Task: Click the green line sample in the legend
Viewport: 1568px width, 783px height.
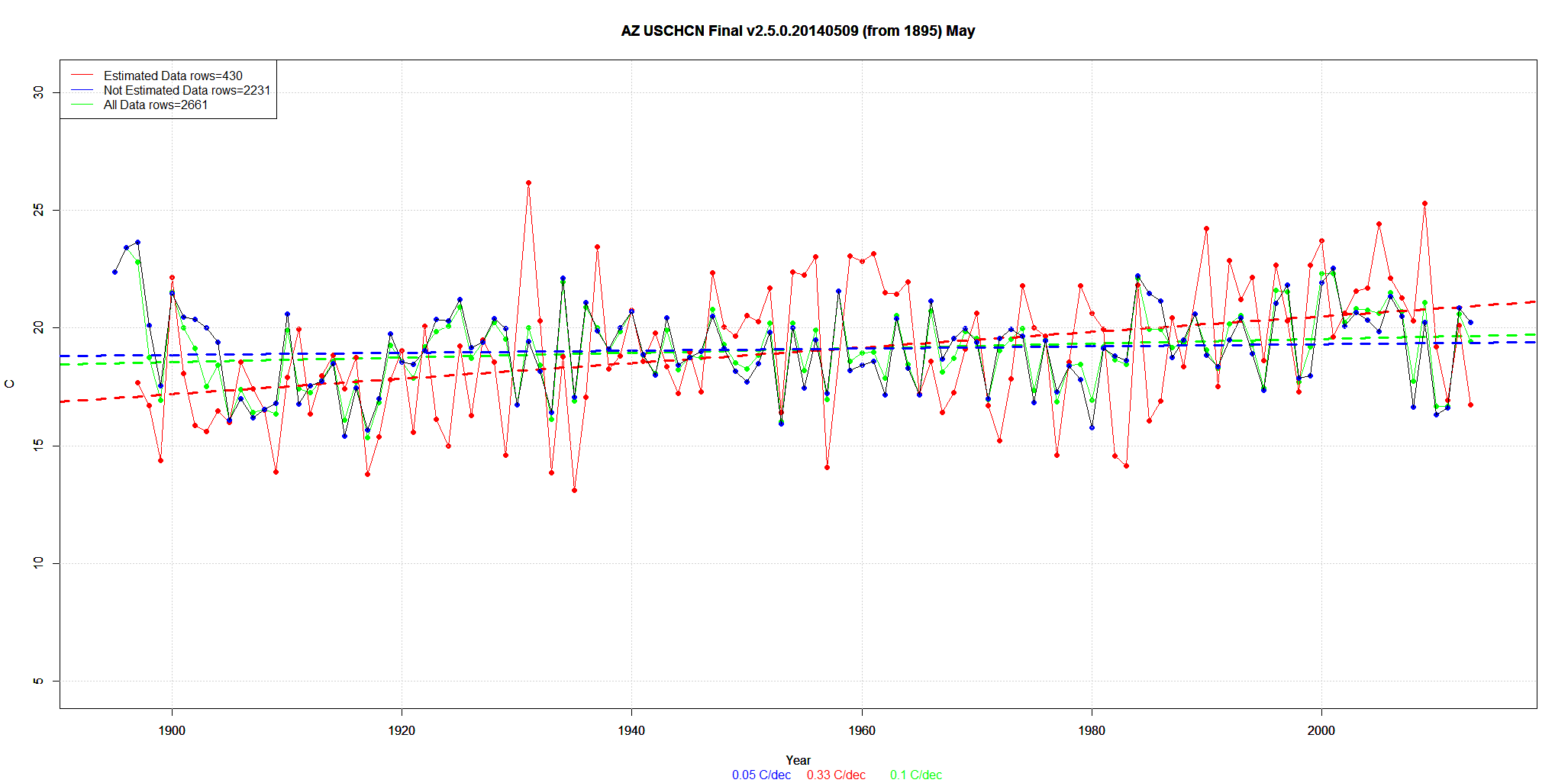Action: [82, 105]
